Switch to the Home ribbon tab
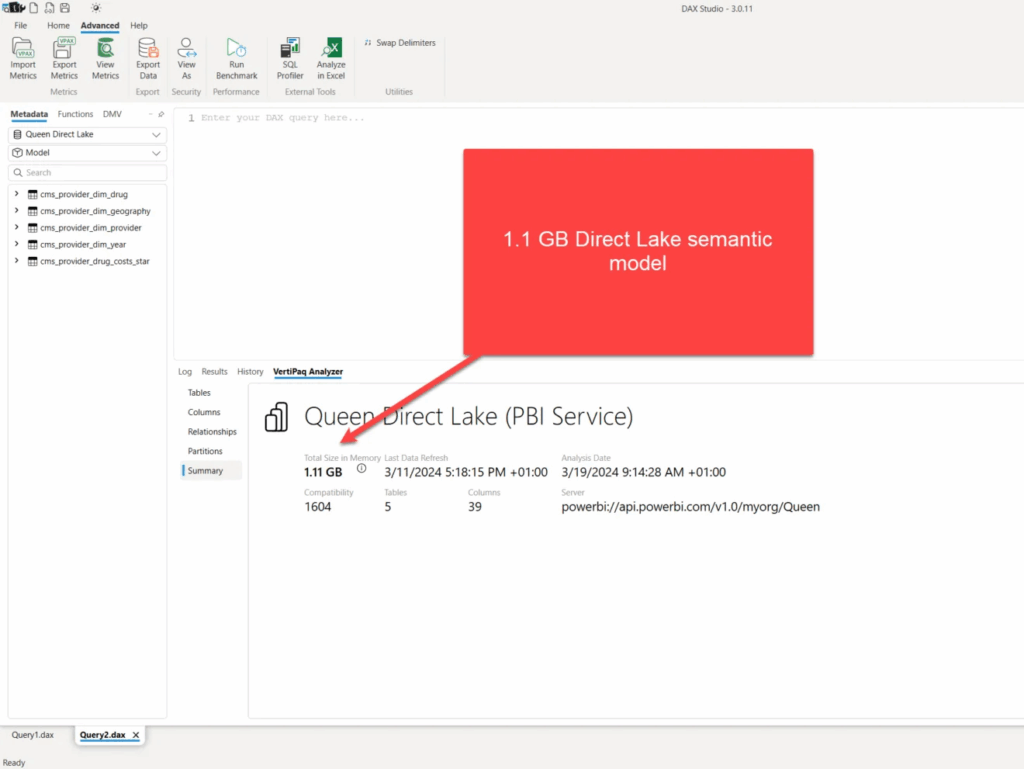Image resolution: width=1024 pixels, height=769 pixels. pyautogui.click(x=58, y=25)
